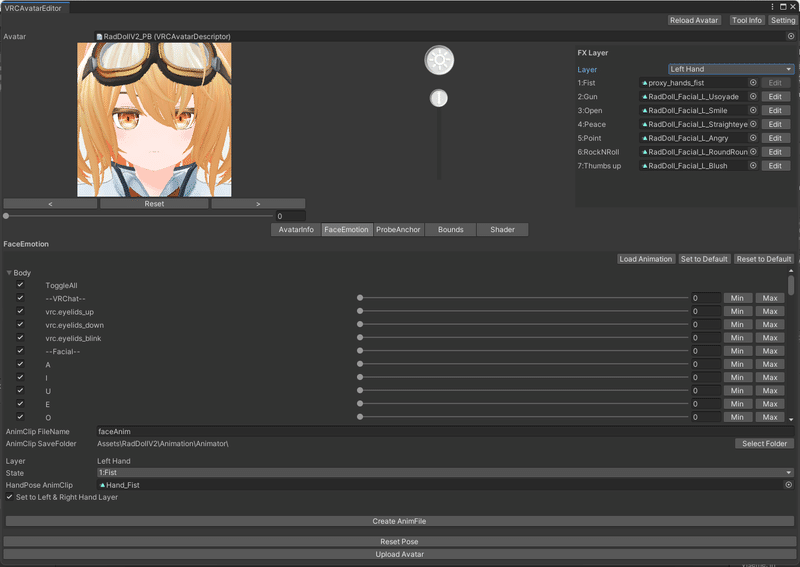Open object picker for 2:Gun clip
Screen dimensions: 800x567
tap(753, 96)
